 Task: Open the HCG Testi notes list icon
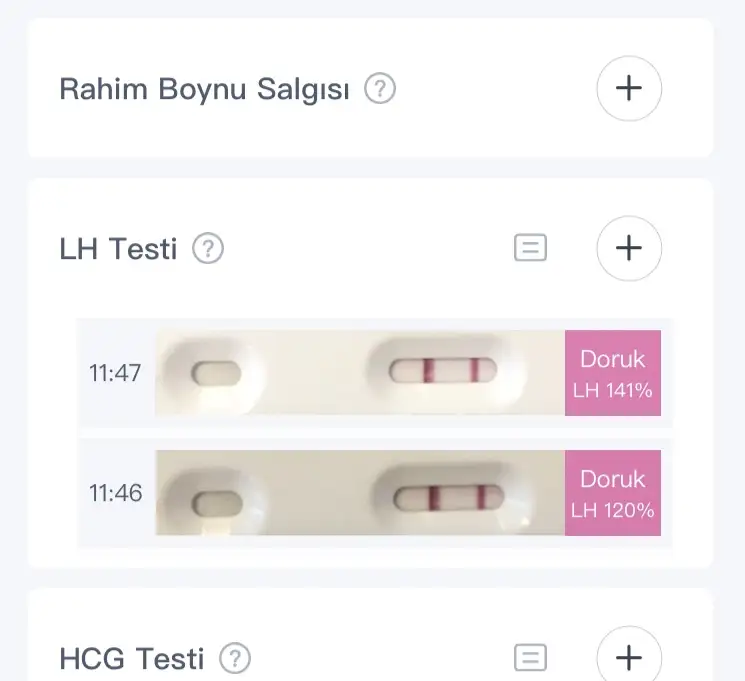coord(530,658)
